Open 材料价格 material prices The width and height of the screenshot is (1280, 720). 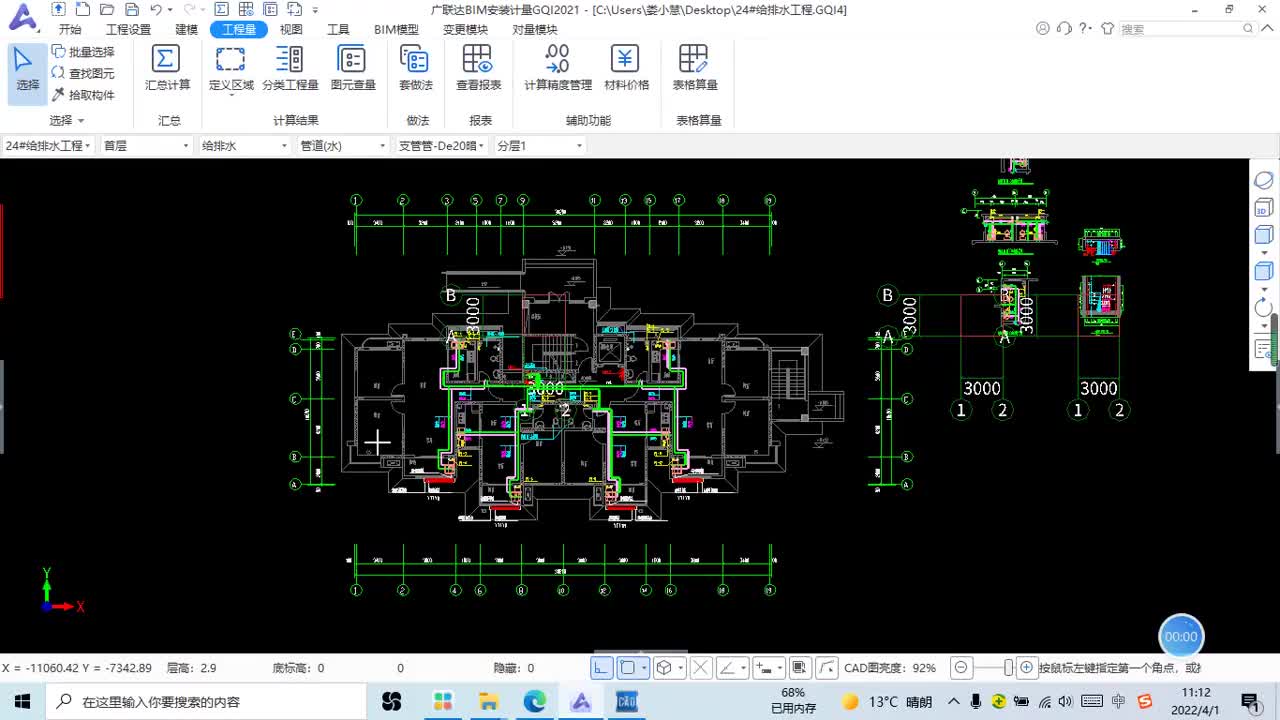click(626, 69)
